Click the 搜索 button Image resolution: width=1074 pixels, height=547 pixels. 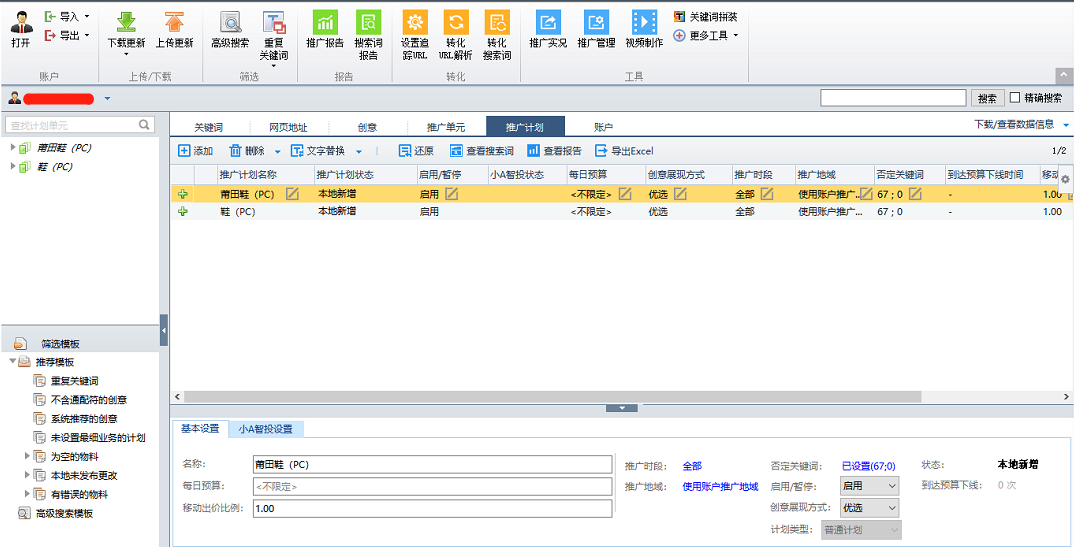[987, 98]
